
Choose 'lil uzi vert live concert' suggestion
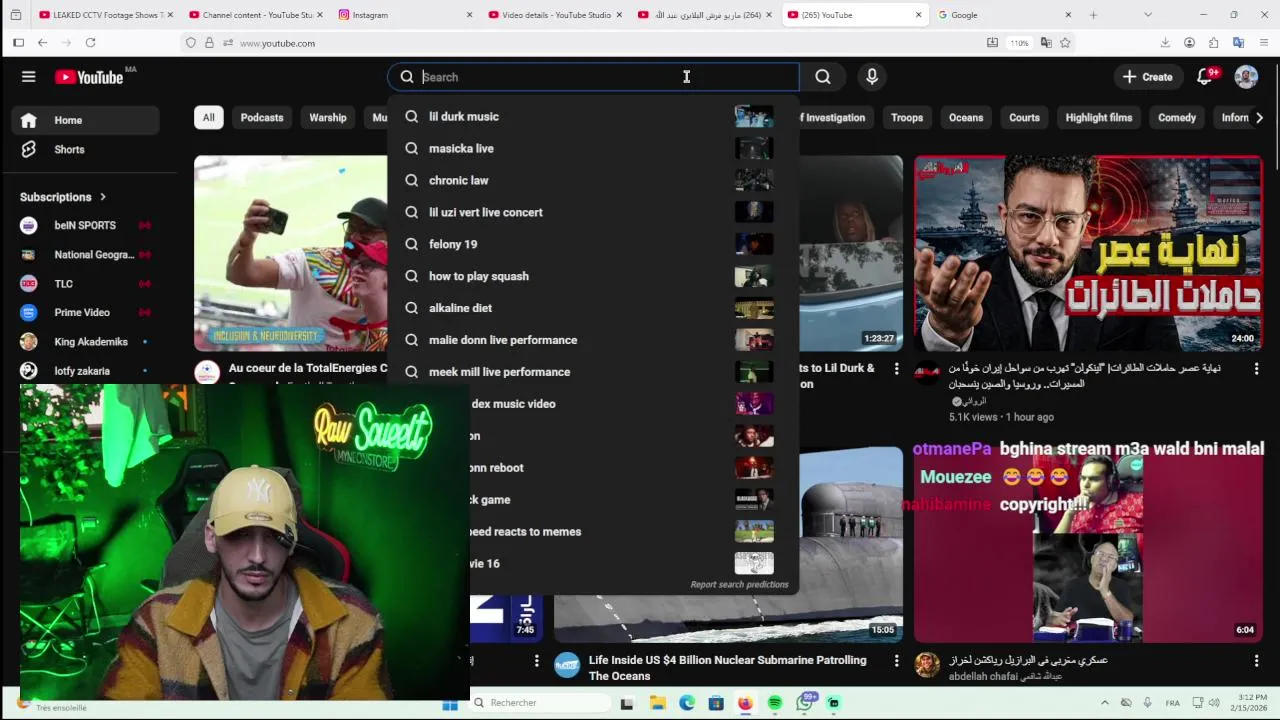click(x=593, y=212)
